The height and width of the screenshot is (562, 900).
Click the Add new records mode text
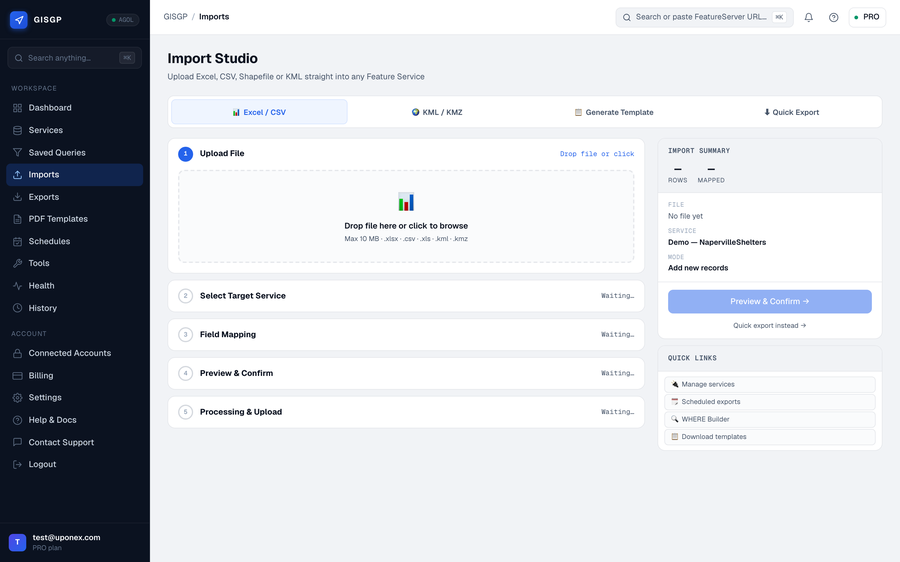698,268
